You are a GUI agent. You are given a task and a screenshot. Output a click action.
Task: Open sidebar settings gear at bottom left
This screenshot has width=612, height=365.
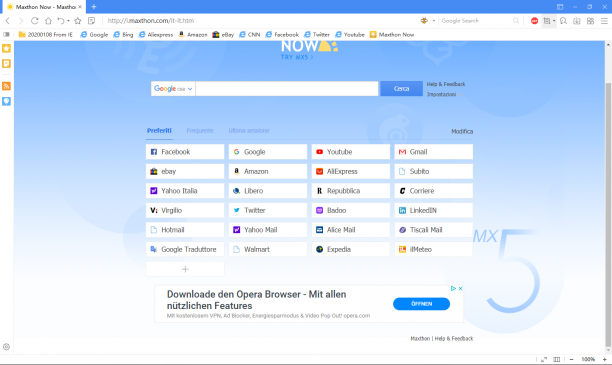point(6,347)
